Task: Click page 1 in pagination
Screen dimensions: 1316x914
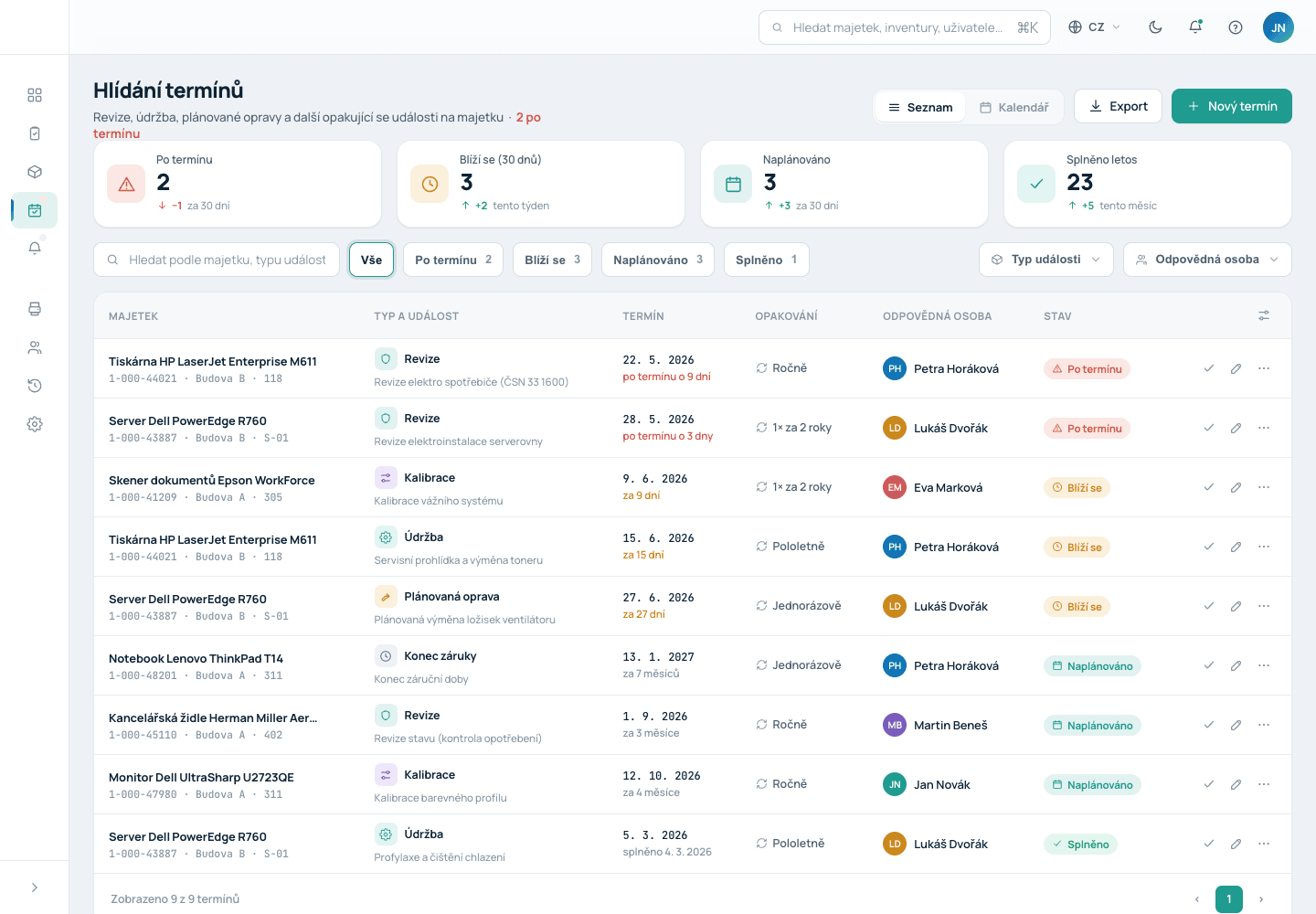Action: pyautogui.click(x=1229, y=899)
